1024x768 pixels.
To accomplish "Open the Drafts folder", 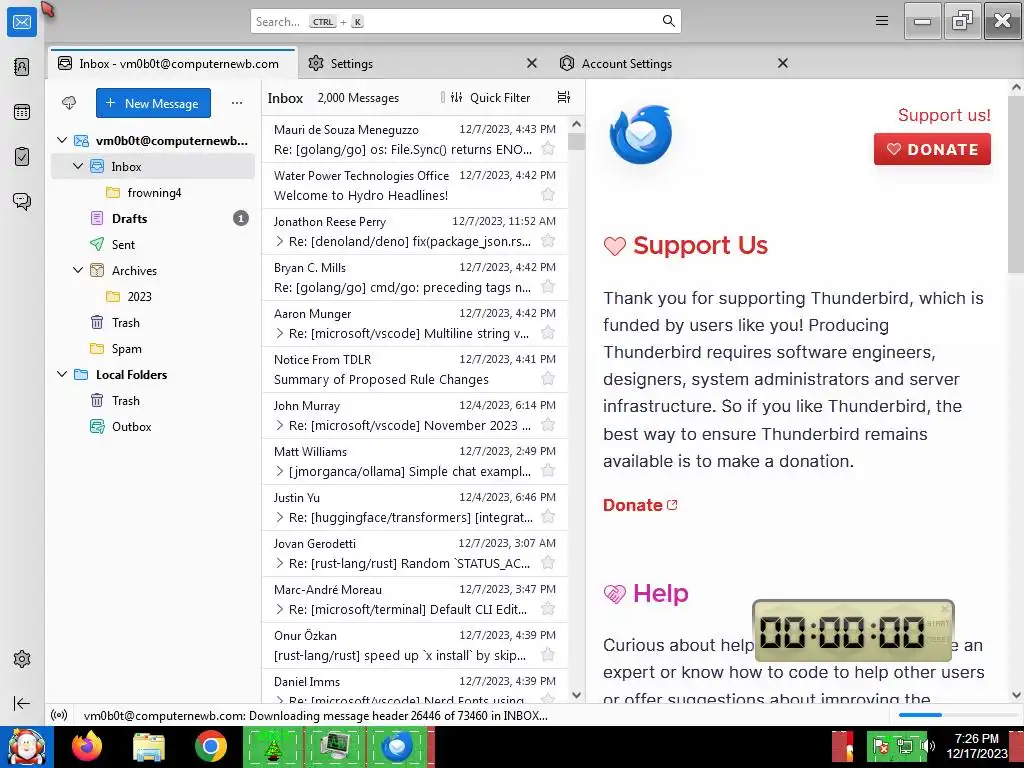I will coord(153,219).
